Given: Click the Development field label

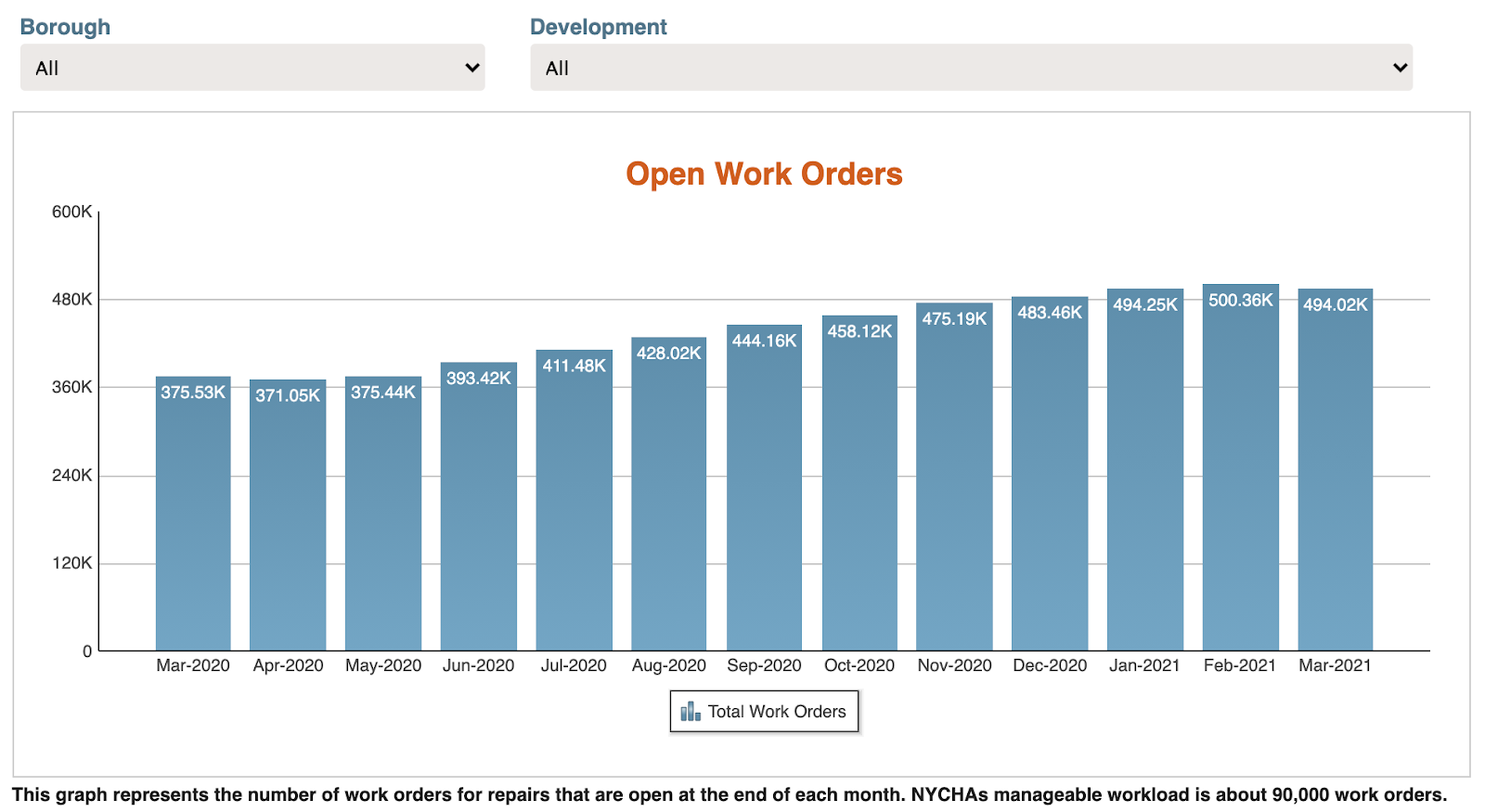Looking at the screenshot, I should [599, 27].
